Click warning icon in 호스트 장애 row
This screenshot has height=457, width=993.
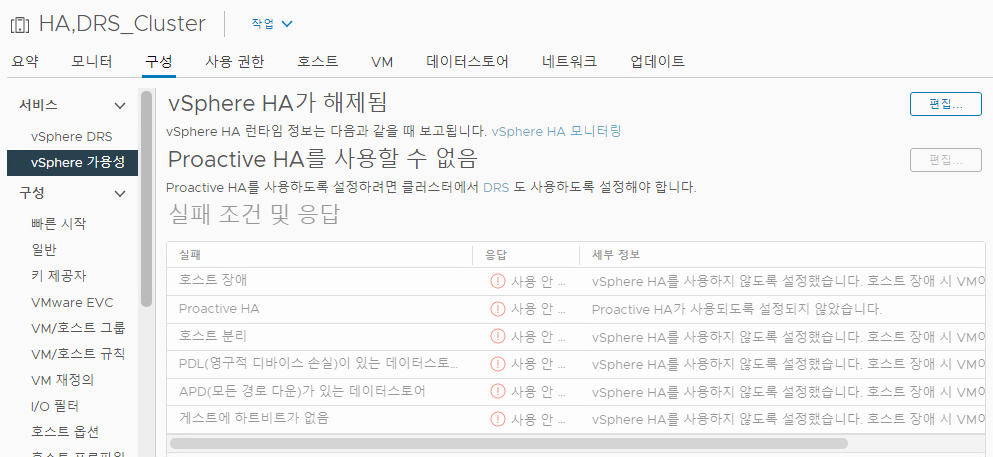[x=498, y=282]
